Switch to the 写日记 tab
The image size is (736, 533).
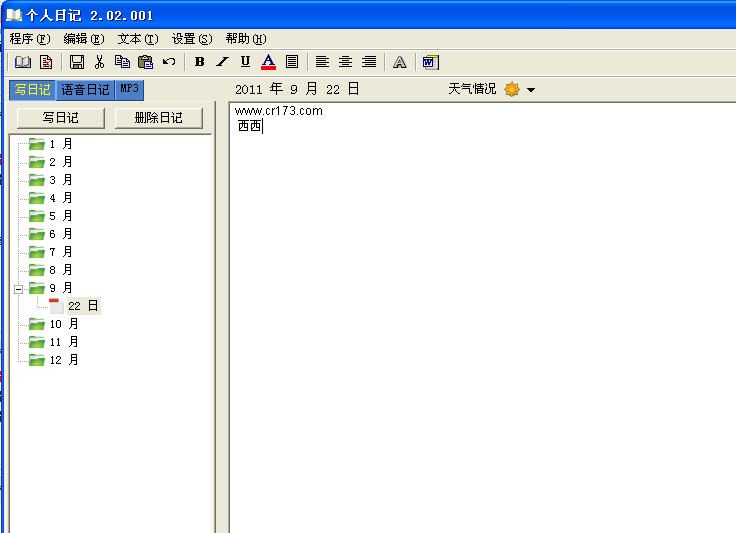click(32, 90)
